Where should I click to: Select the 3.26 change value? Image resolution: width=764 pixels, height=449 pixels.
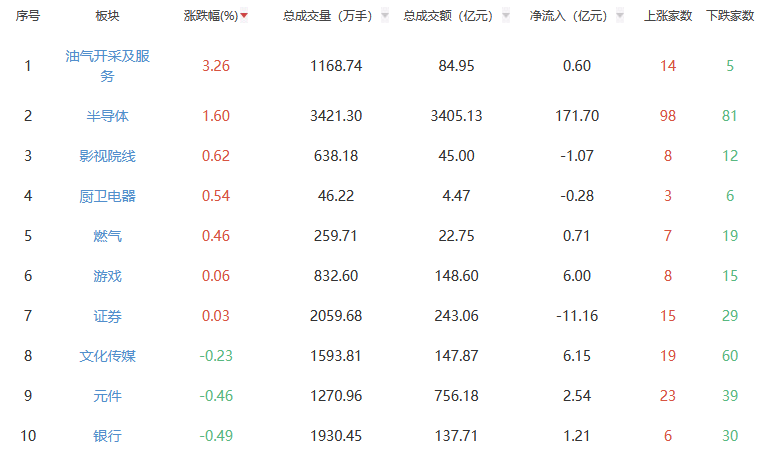point(216,66)
